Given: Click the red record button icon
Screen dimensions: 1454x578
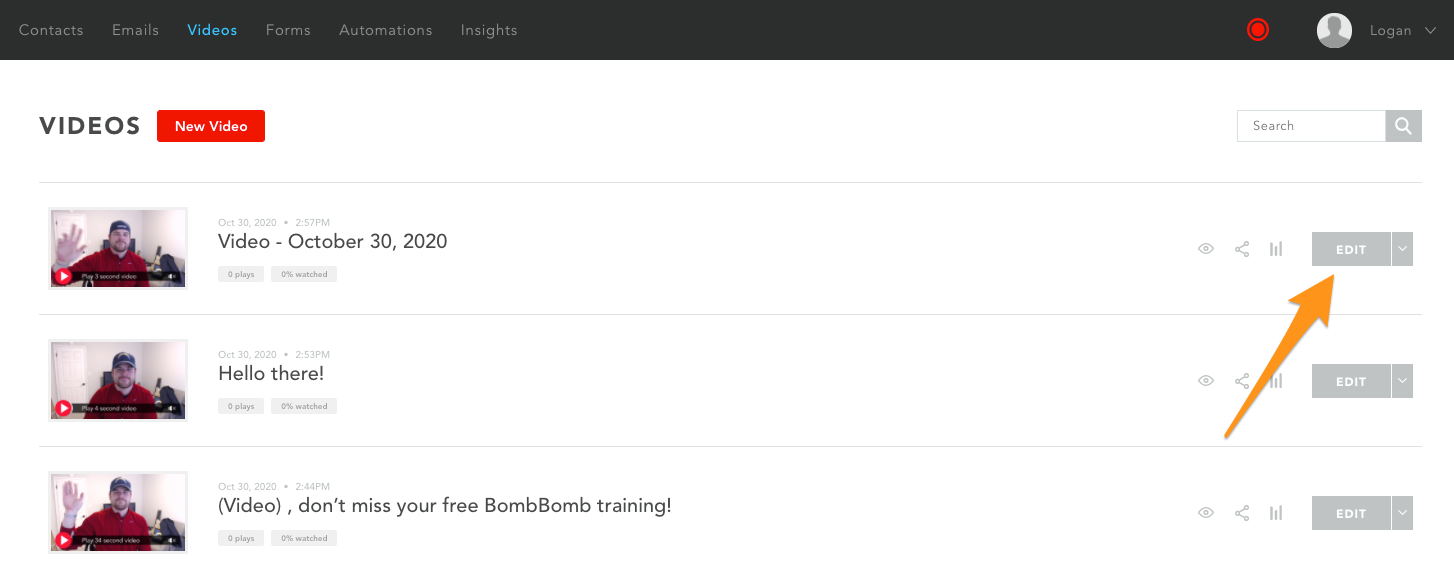Looking at the screenshot, I should tap(1258, 30).
